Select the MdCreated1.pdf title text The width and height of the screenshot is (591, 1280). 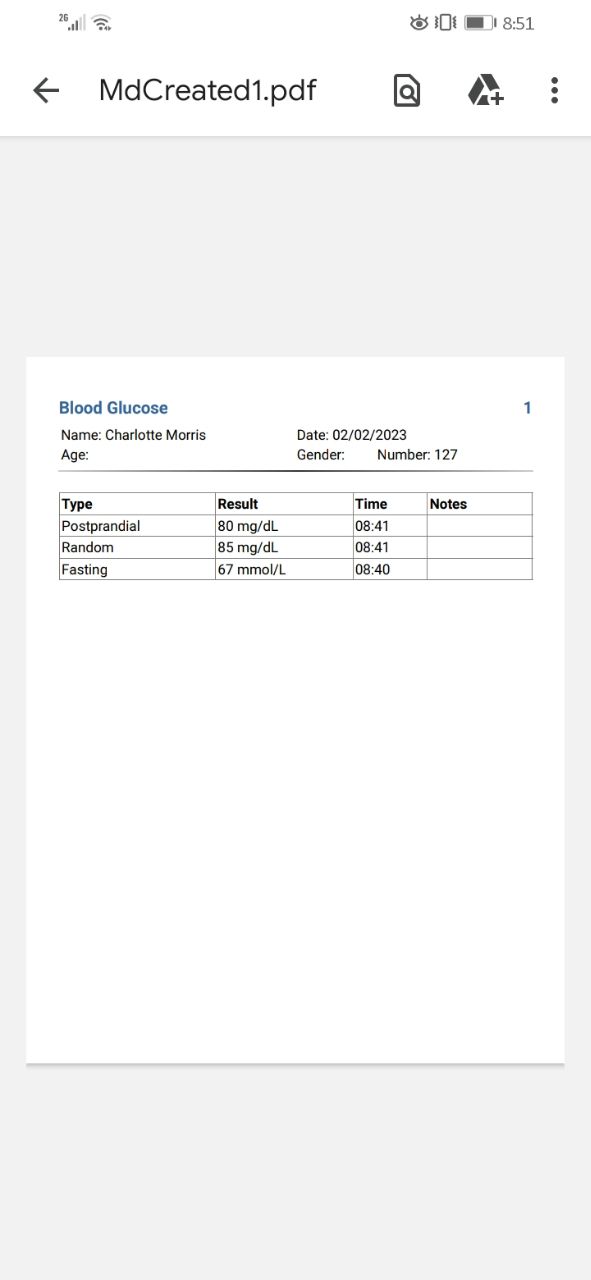[208, 91]
